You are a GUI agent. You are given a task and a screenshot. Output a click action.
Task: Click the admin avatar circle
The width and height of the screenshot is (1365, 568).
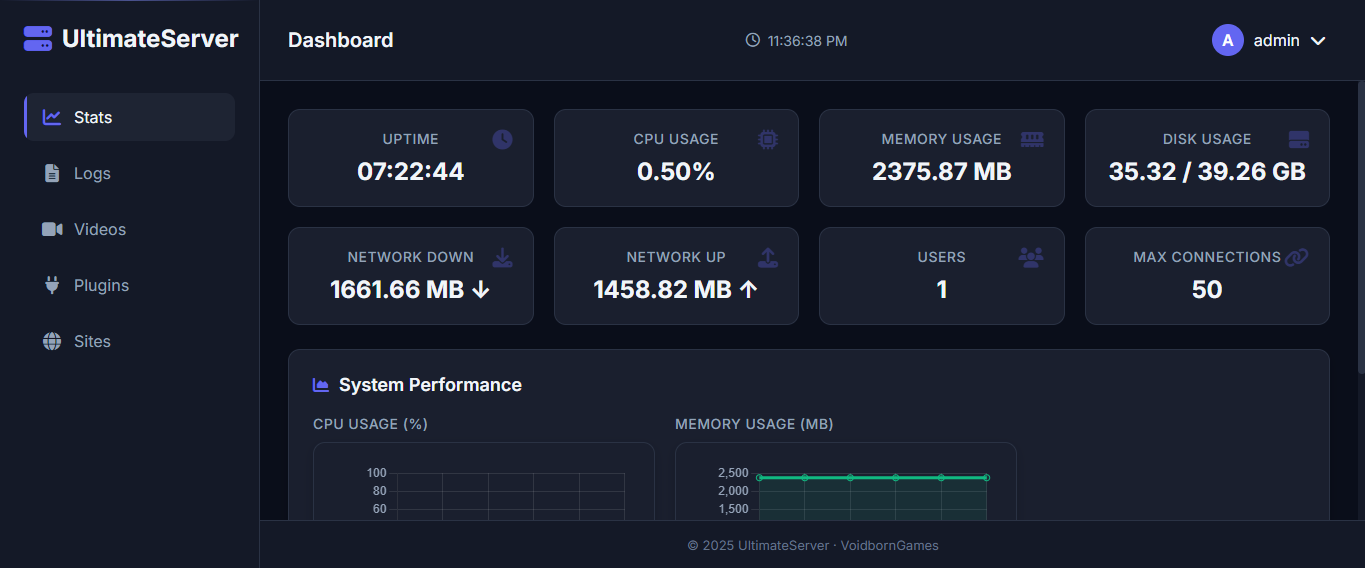(x=1228, y=40)
